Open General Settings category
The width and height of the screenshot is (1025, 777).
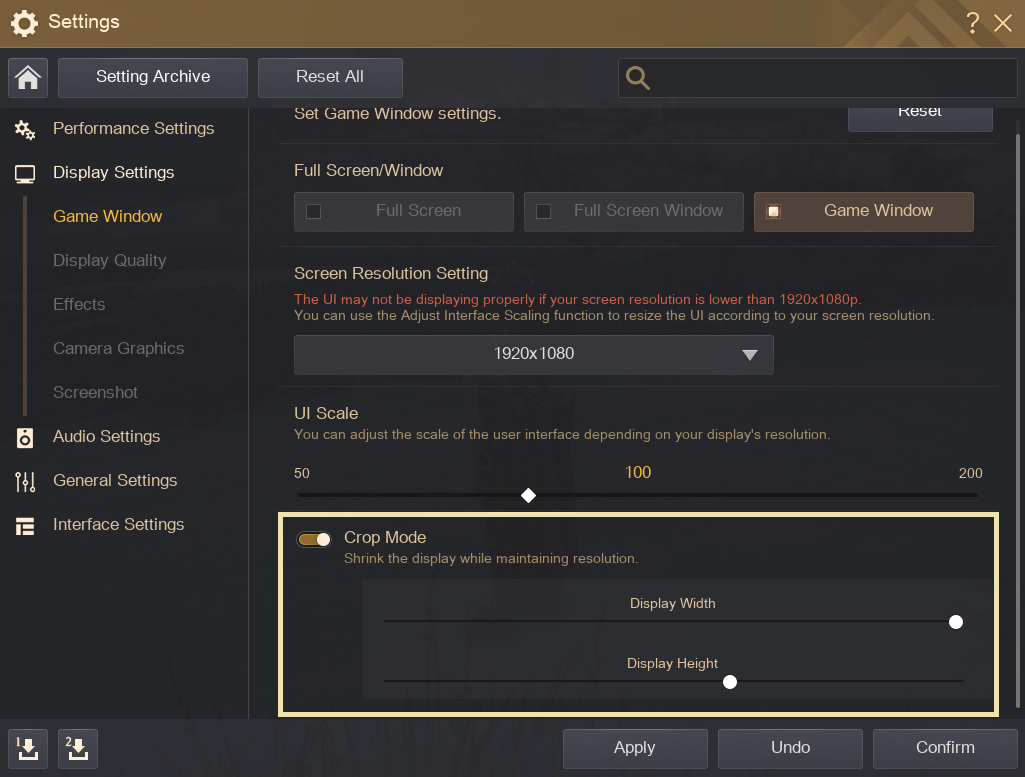click(115, 480)
